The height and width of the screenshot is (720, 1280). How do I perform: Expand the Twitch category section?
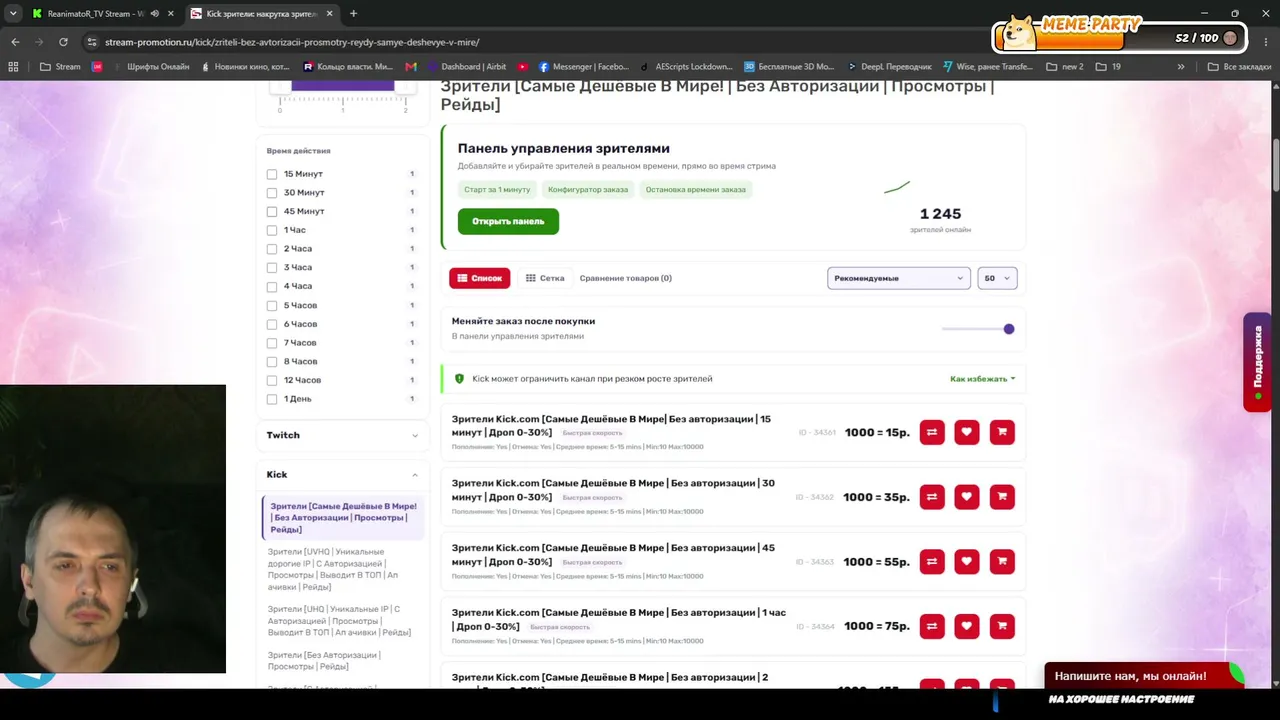(342, 435)
